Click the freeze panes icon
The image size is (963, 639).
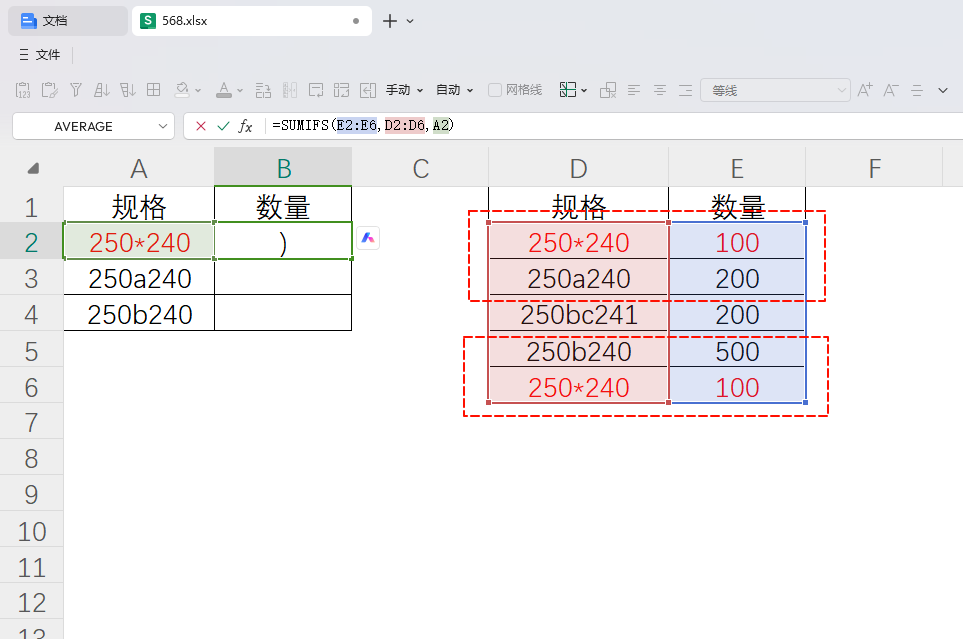point(567,90)
